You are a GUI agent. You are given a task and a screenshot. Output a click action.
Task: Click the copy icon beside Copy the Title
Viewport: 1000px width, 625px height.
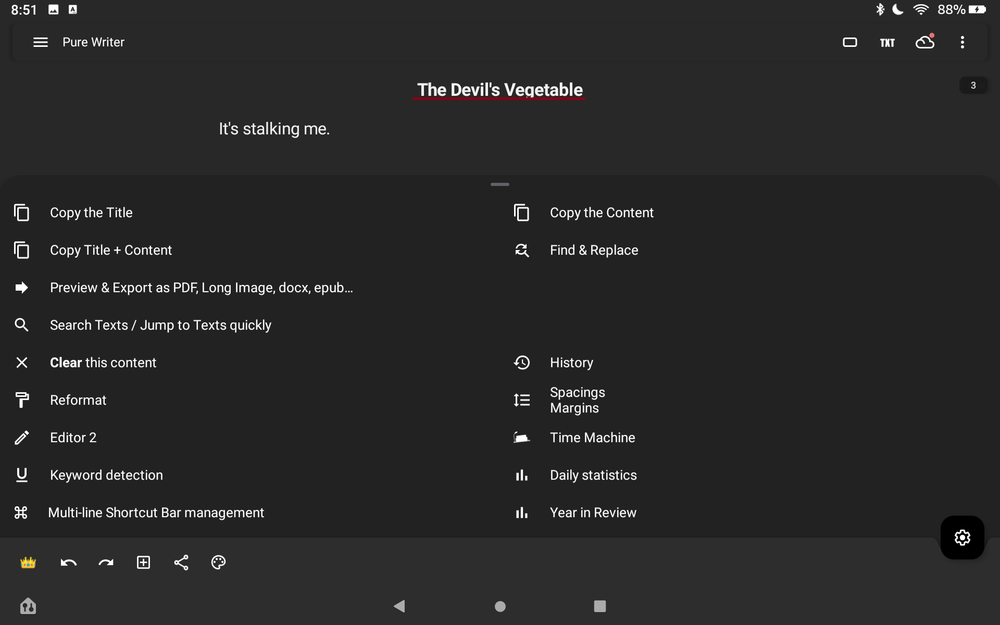22,212
